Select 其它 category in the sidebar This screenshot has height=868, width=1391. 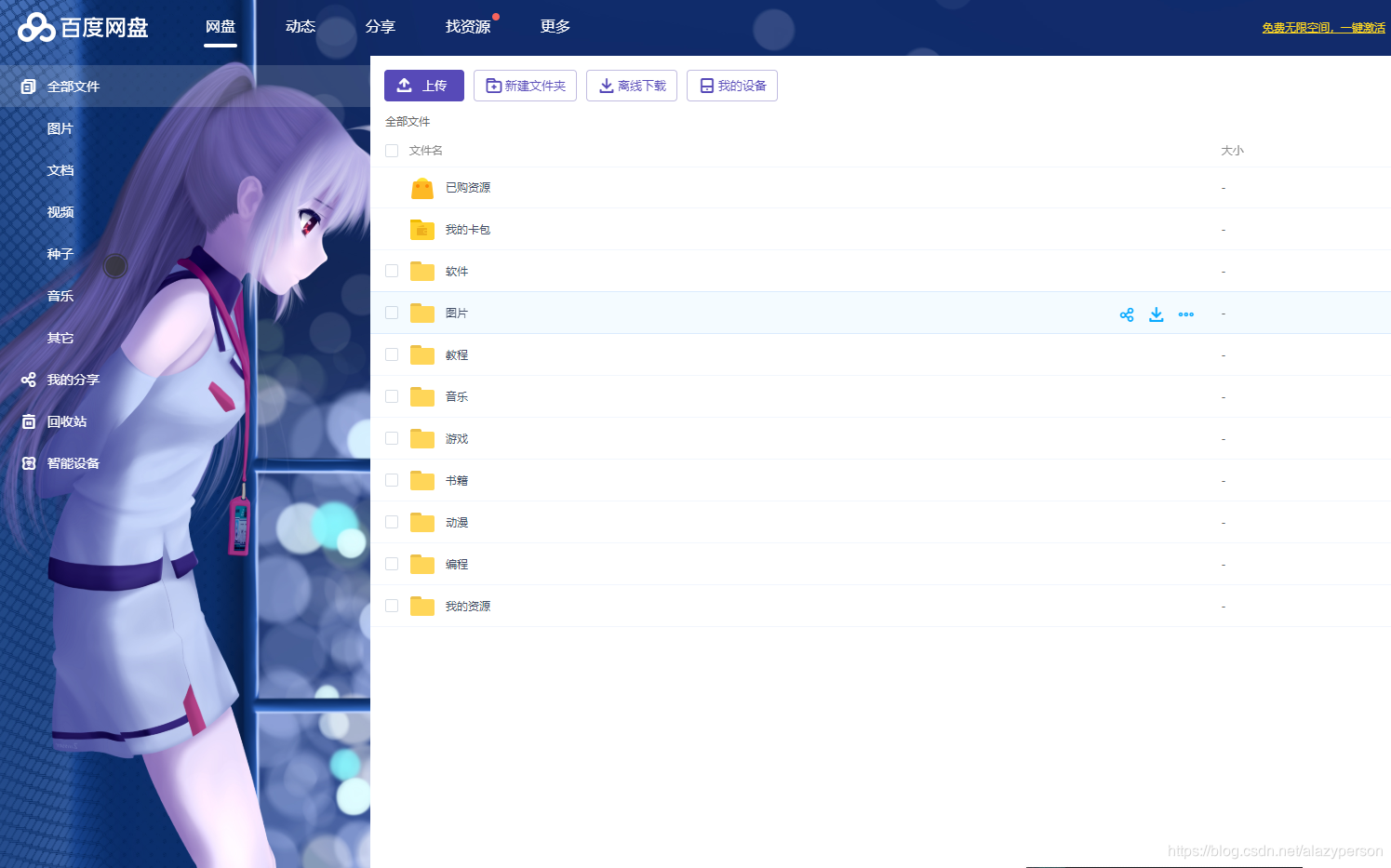point(60,338)
